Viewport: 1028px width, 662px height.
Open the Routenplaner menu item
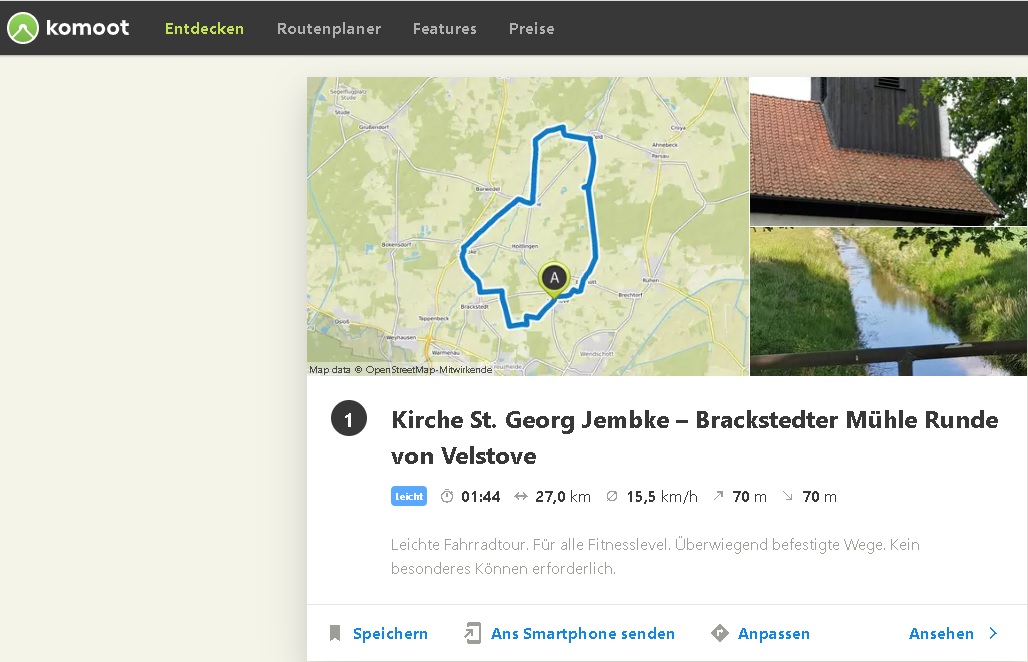point(328,29)
